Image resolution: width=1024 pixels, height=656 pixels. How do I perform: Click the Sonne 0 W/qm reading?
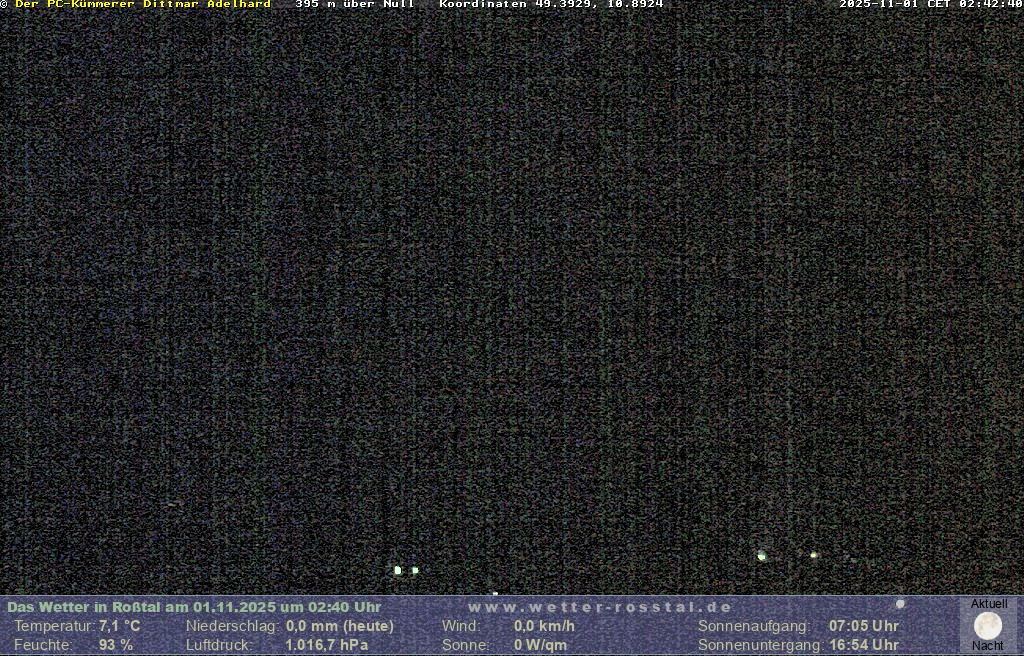tap(540, 645)
